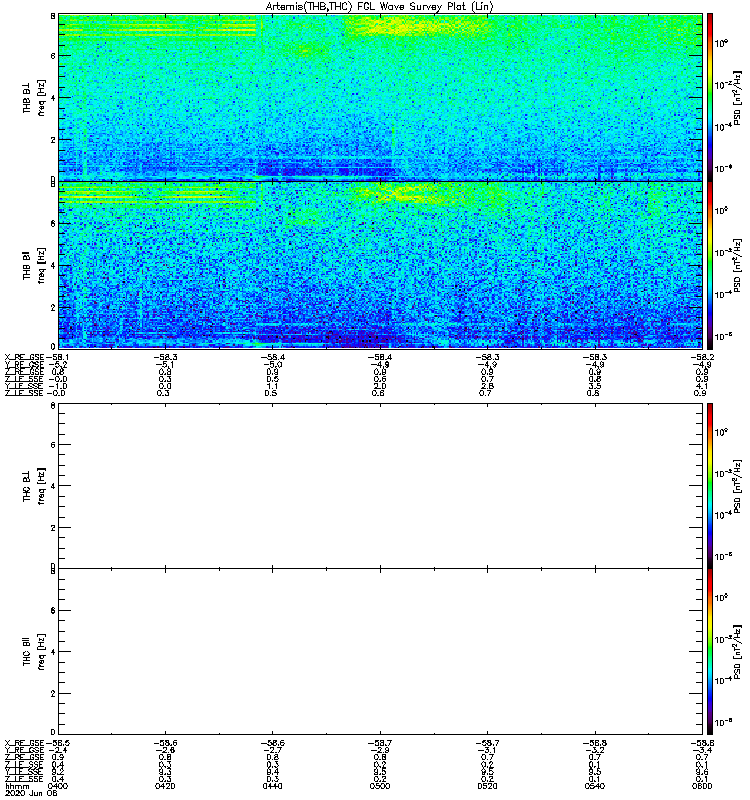Viewport: 750px width, 800px height.
Task: Click the 'THC B∥ freq [Hz]' axis label
Action: pos(34,652)
